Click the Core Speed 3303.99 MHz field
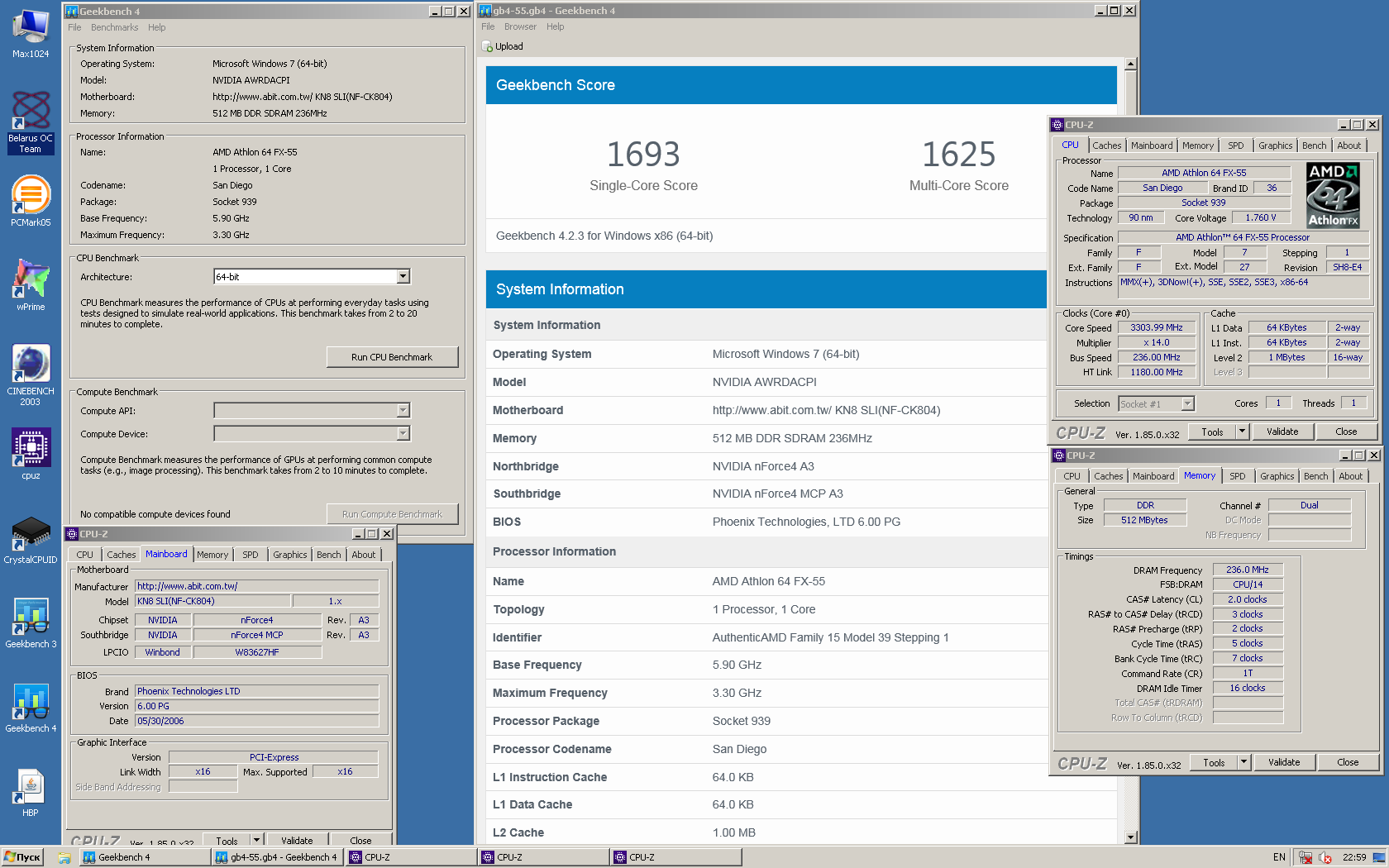Image resolution: width=1389 pixels, height=868 pixels. click(x=1156, y=327)
